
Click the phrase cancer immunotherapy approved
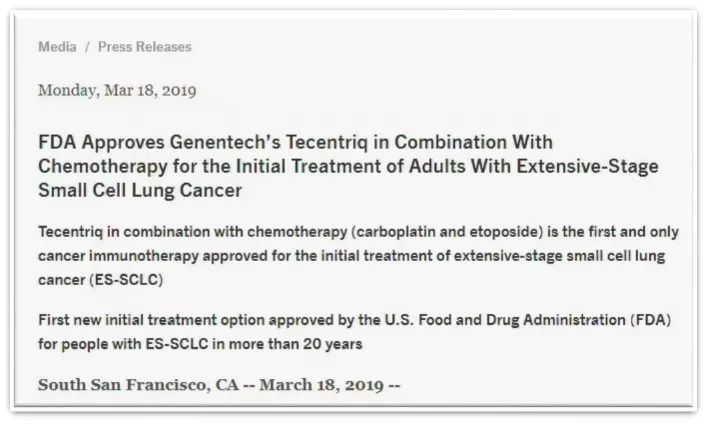point(134,254)
